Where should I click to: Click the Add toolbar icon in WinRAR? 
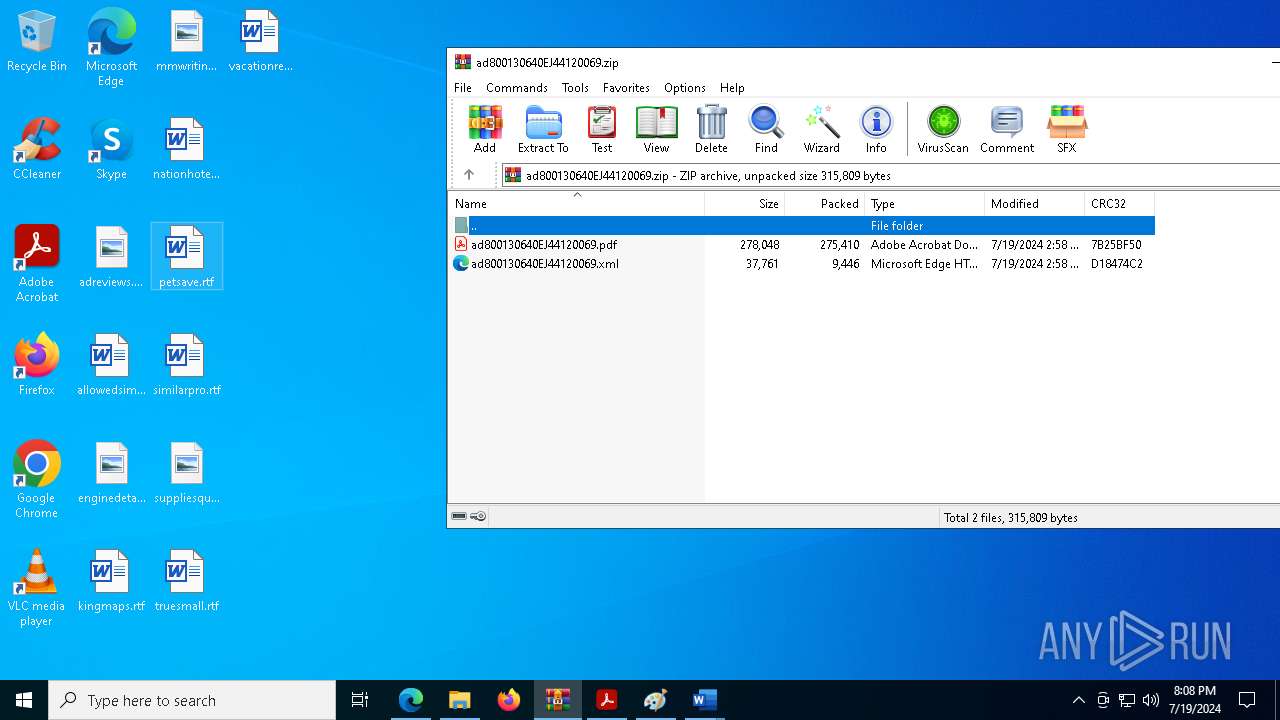click(x=485, y=129)
